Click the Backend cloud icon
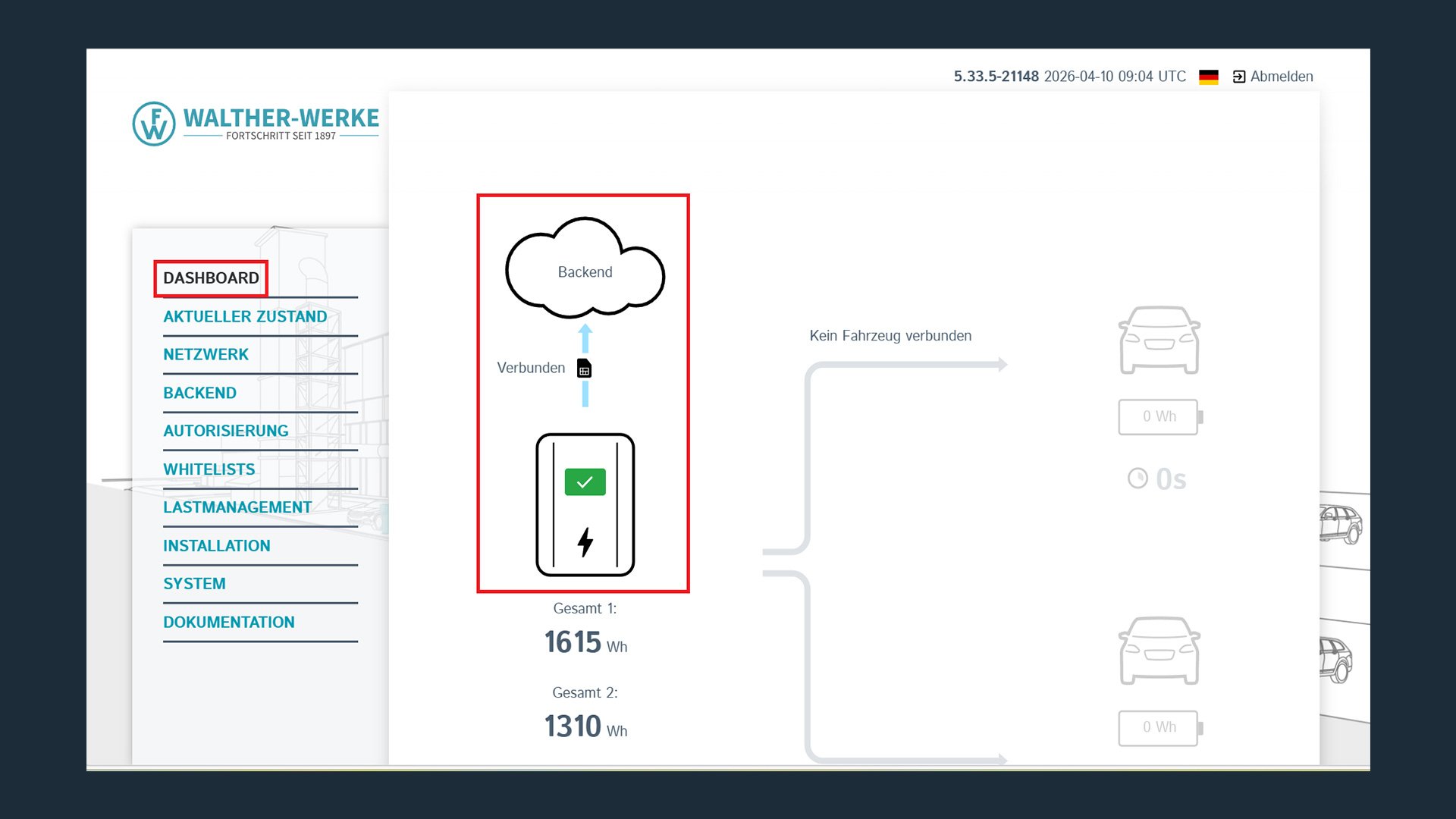The height and width of the screenshot is (819, 1456). (x=585, y=268)
